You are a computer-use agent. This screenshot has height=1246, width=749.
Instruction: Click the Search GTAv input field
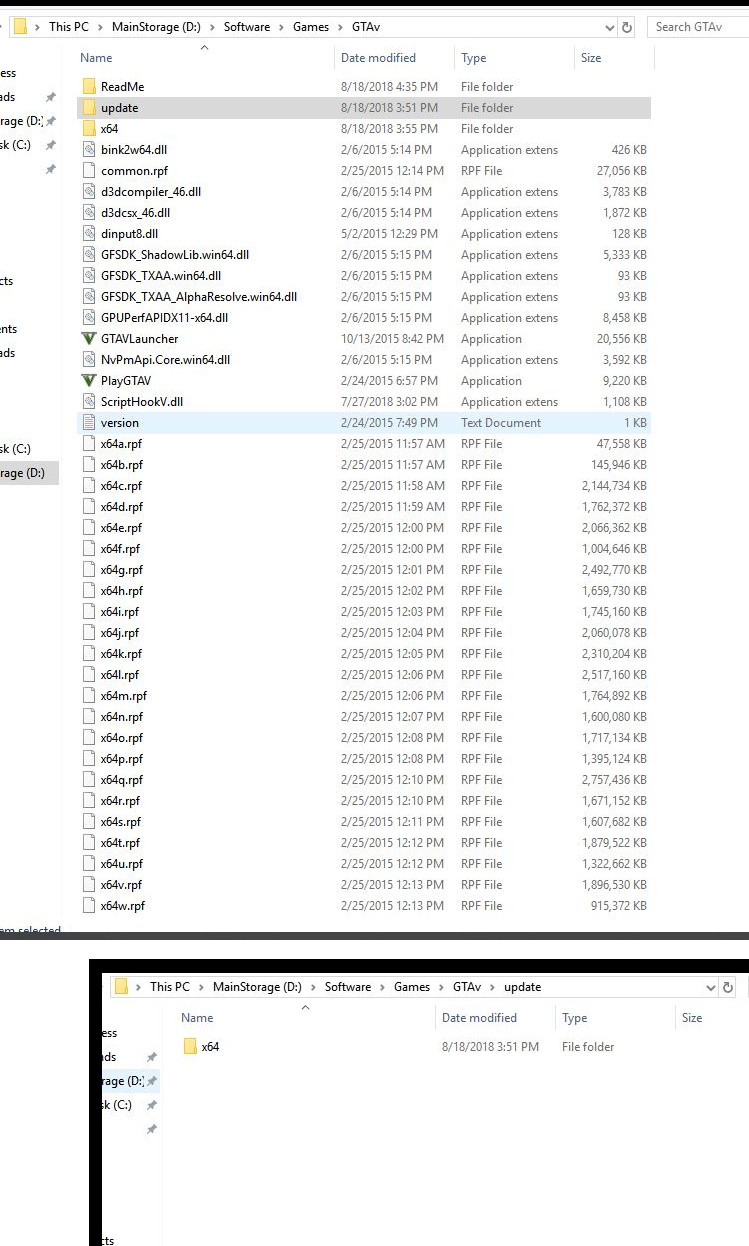coord(700,27)
